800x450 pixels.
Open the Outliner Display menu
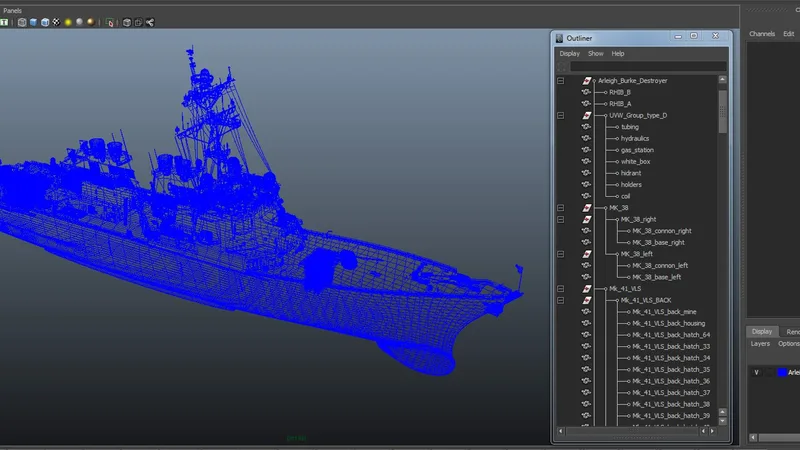pos(569,54)
